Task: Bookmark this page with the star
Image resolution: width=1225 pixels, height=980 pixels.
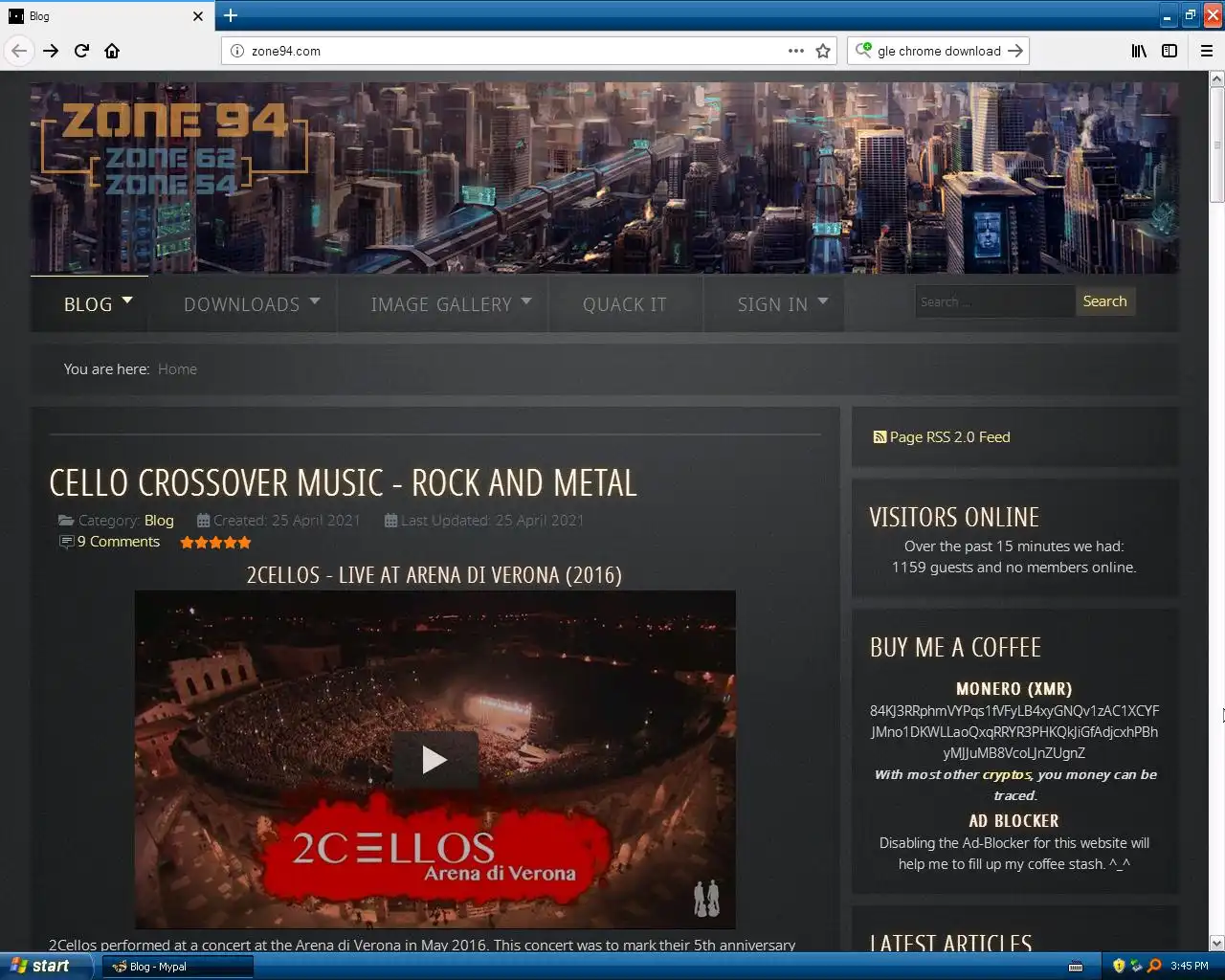Action: coord(823,51)
